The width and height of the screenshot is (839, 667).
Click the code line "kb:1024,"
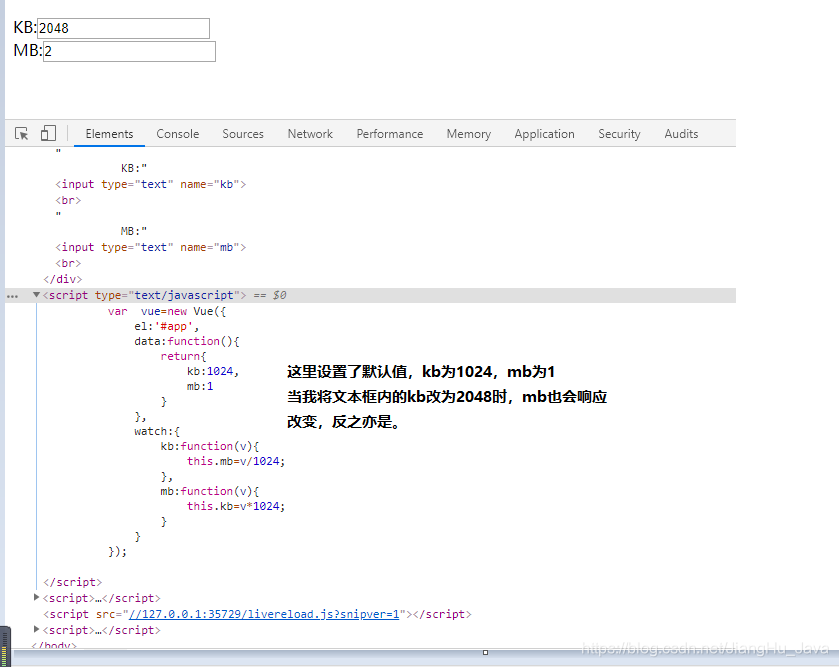pos(213,371)
